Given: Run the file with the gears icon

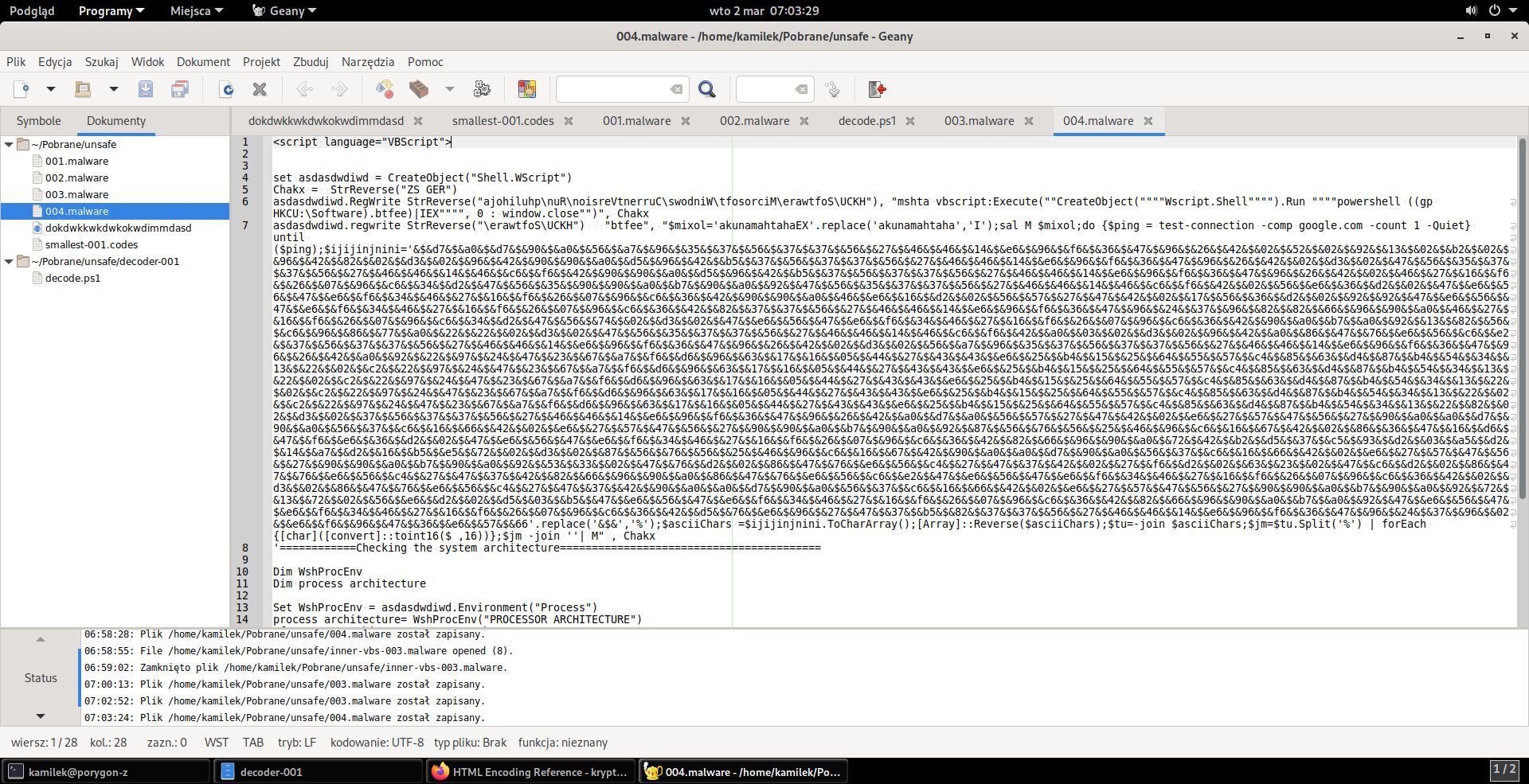Looking at the screenshot, I should [482, 89].
